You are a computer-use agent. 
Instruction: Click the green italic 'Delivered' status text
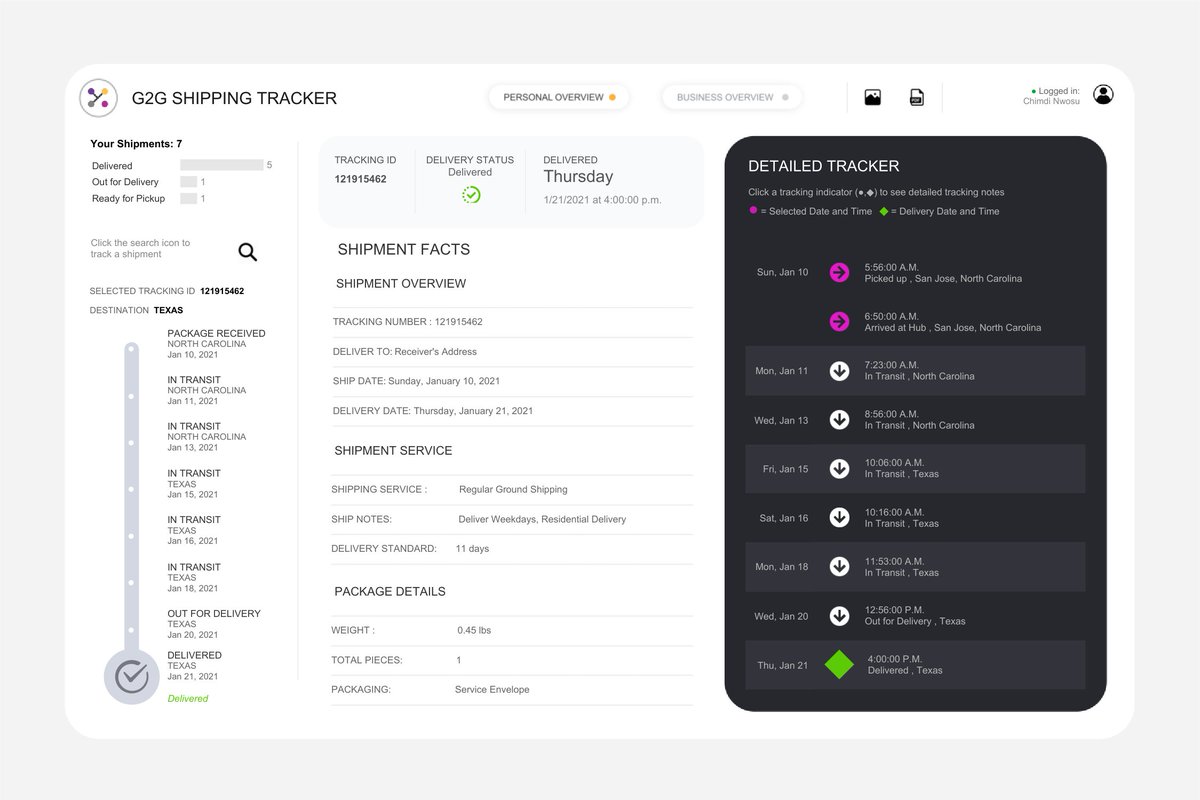[x=188, y=698]
